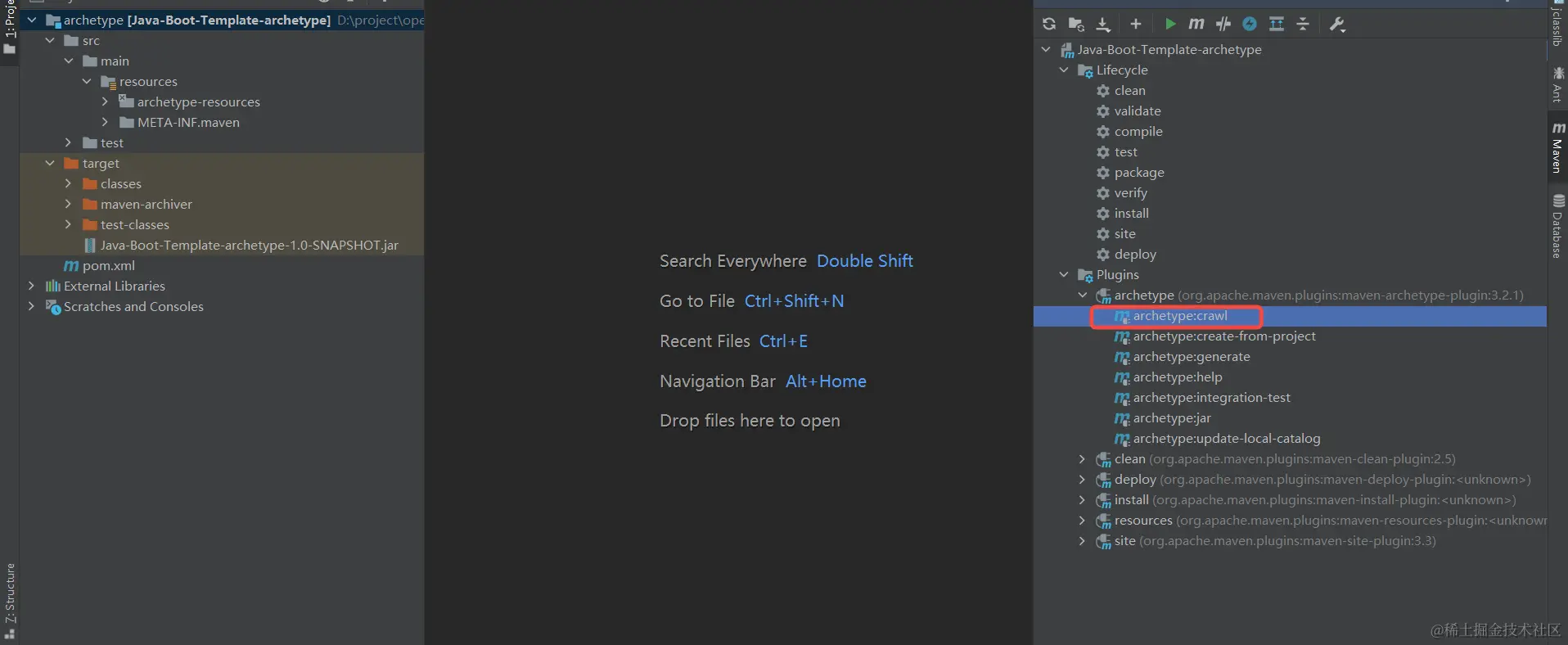Click Download Sources and Documentation icon
Viewport: 1568px width, 645px height.
[1103, 24]
